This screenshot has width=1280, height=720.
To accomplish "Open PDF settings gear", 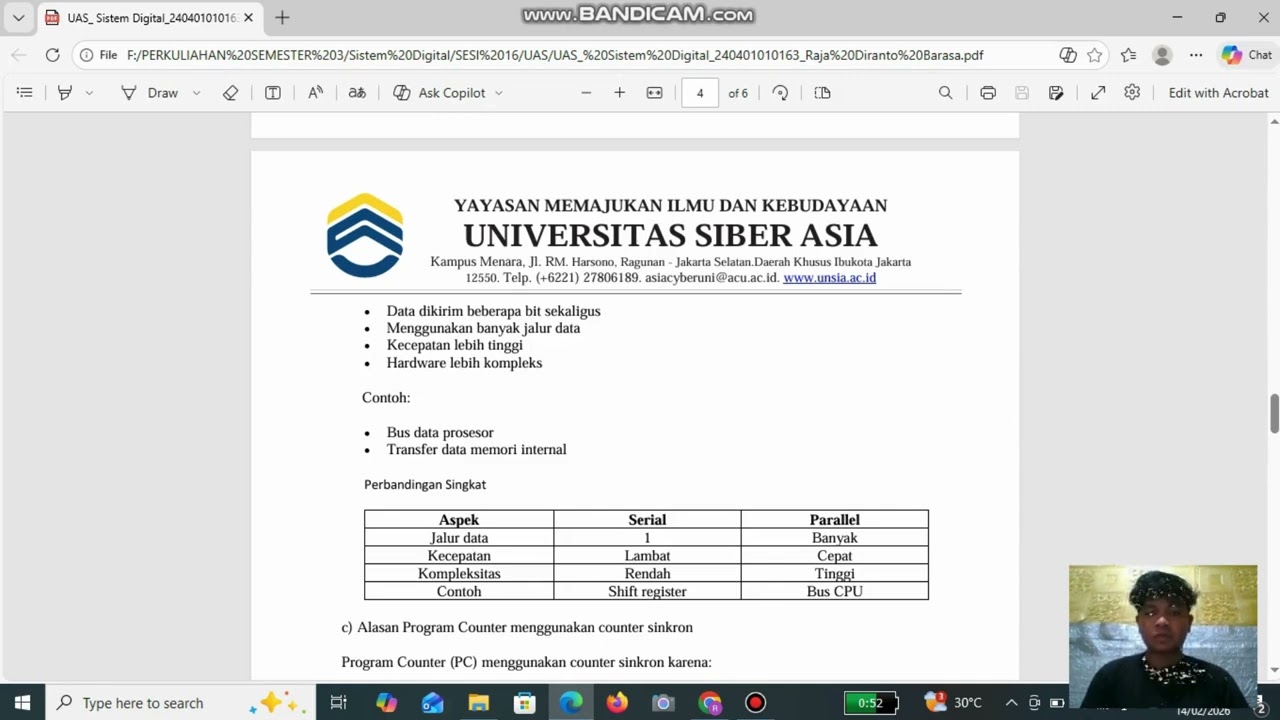I will (x=1132, y=93).
